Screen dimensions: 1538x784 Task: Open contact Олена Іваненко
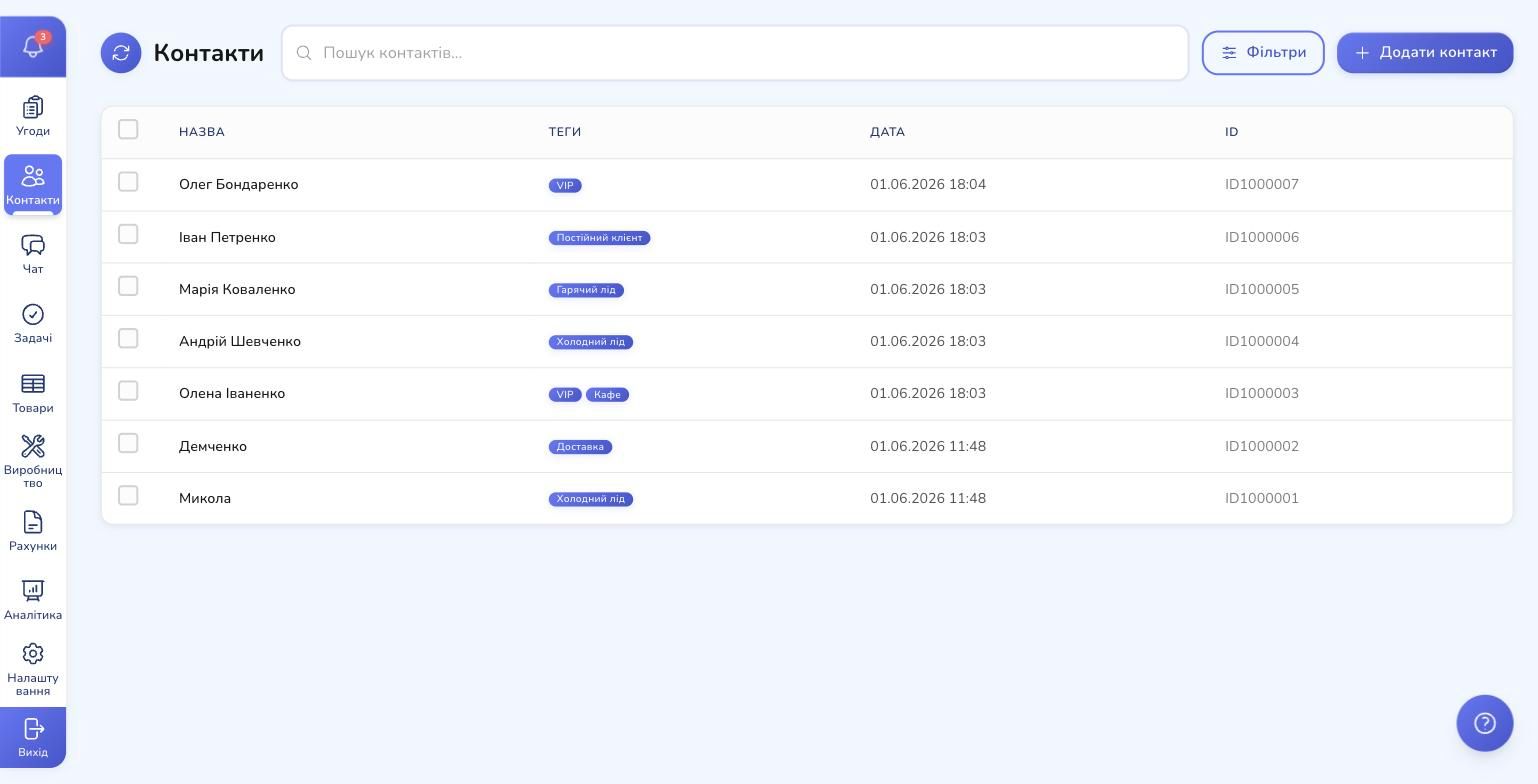[x=232, y=394]
